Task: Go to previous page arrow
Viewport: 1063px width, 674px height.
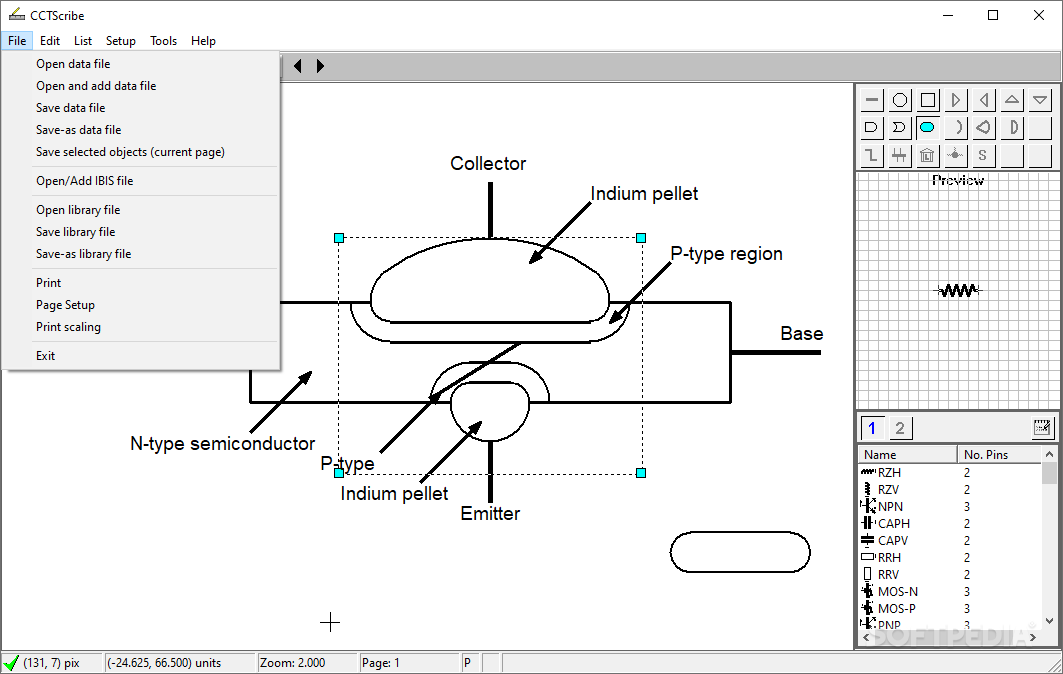Action: pyautogui.click(x=298, y=66)
